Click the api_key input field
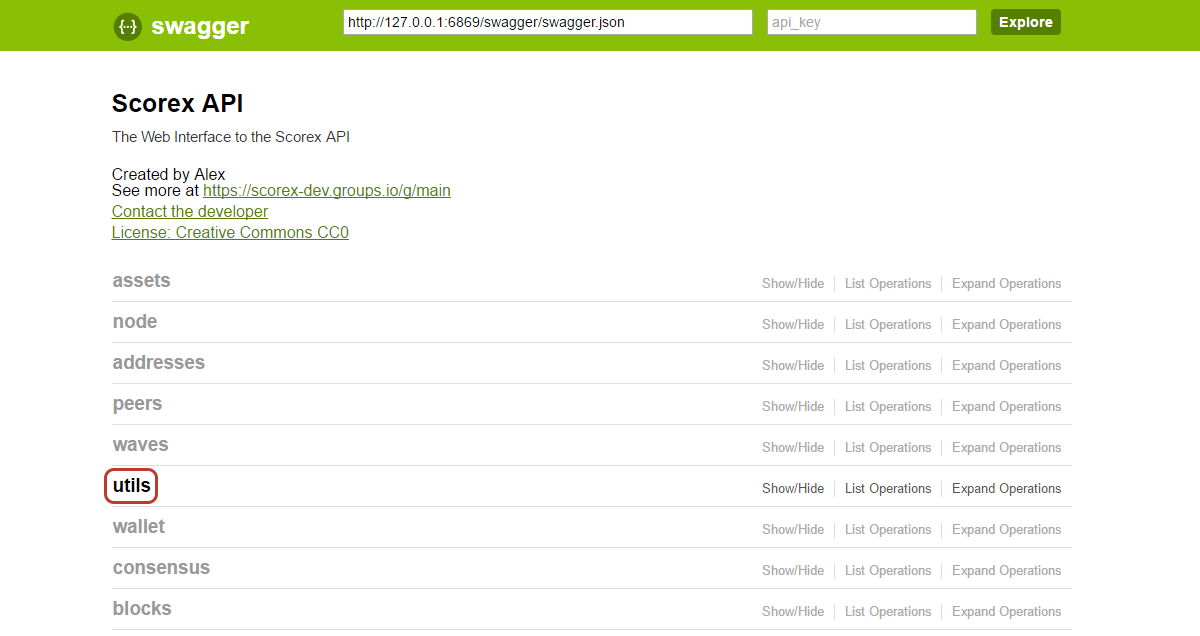The image size is (1200, 636). click(872, 22)
